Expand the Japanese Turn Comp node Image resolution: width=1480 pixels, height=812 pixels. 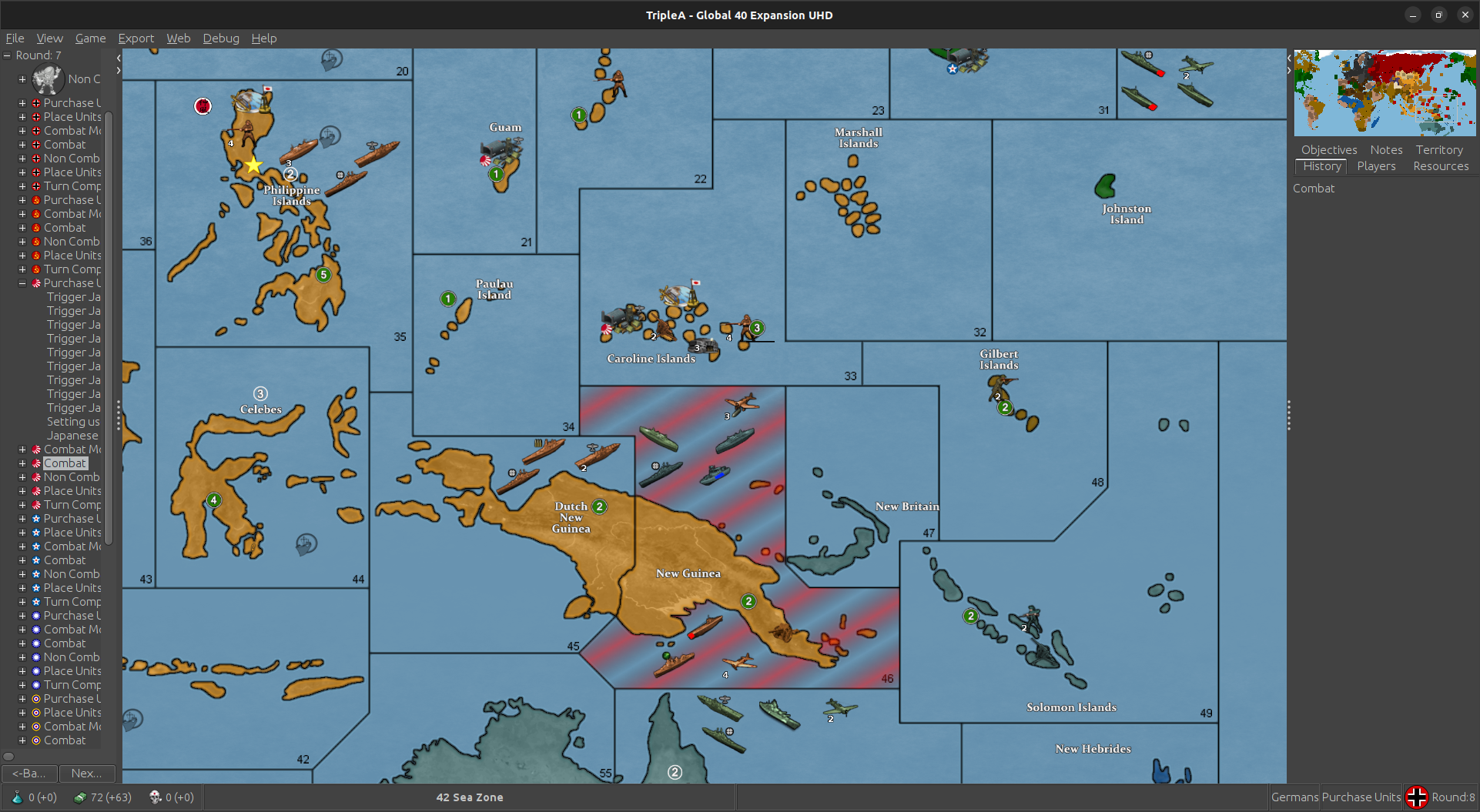click(22, 505)
